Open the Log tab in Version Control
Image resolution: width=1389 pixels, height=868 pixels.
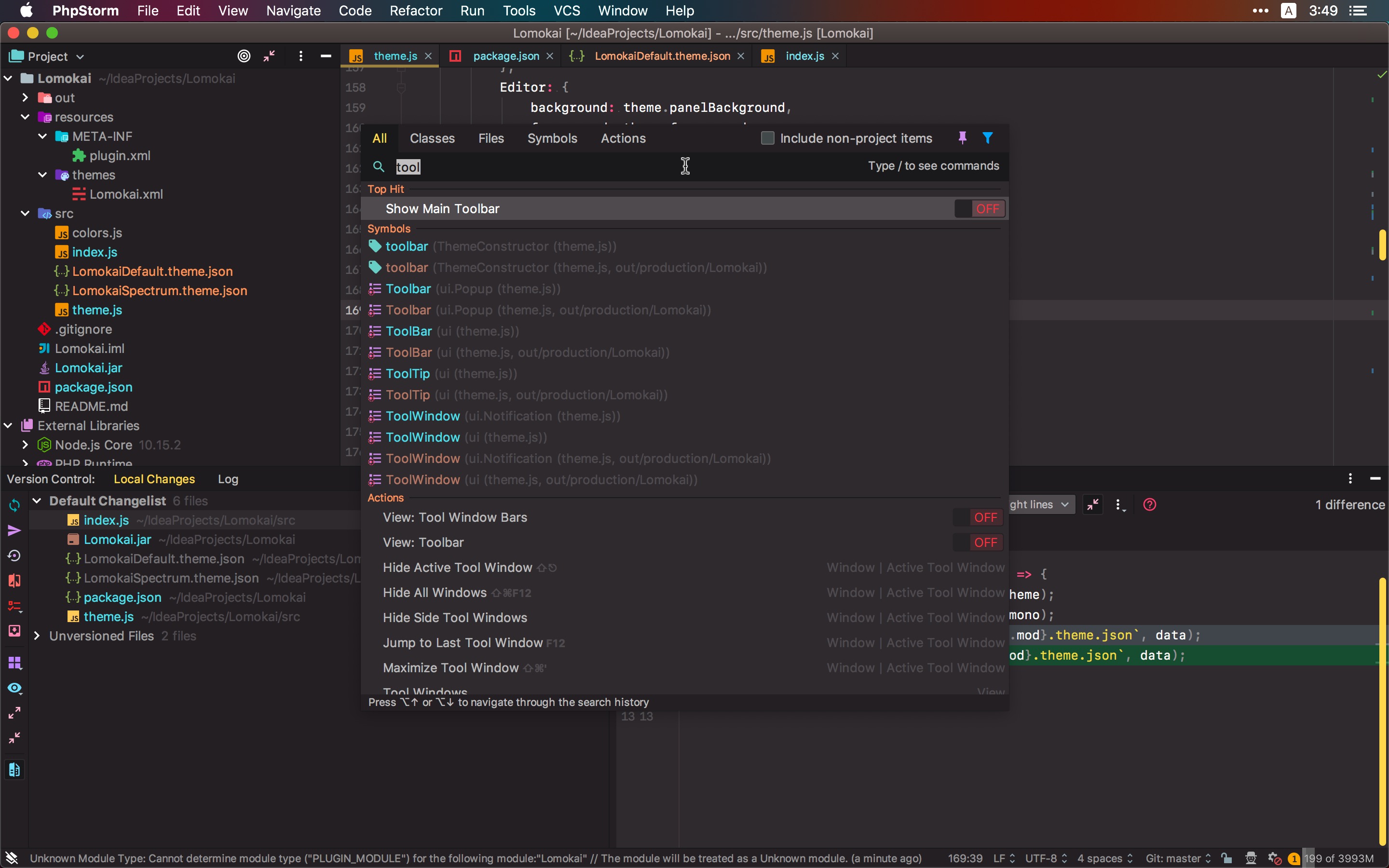pyautogui.click(x=228, y=479)
